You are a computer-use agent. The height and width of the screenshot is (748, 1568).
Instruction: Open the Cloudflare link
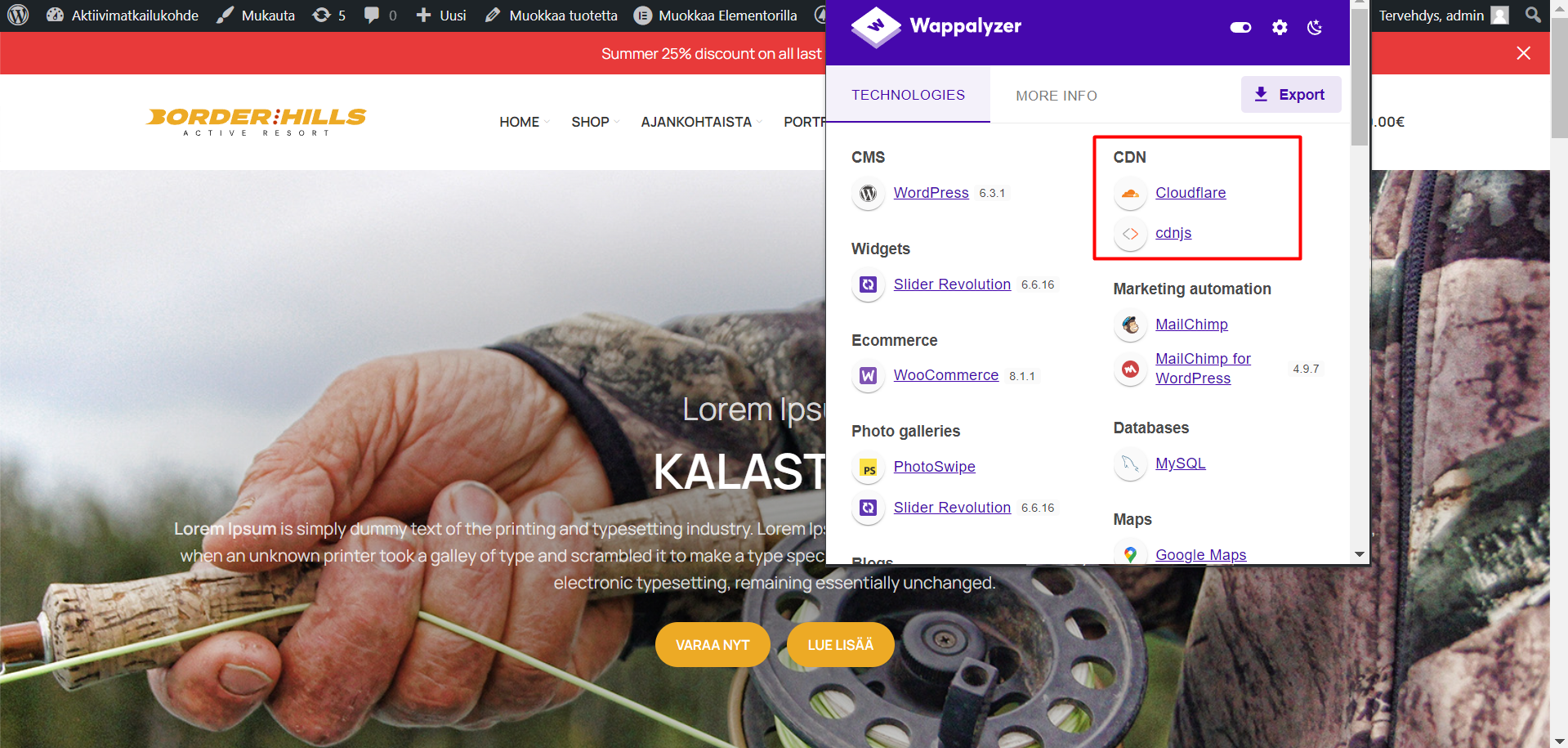coord(1191,193)
